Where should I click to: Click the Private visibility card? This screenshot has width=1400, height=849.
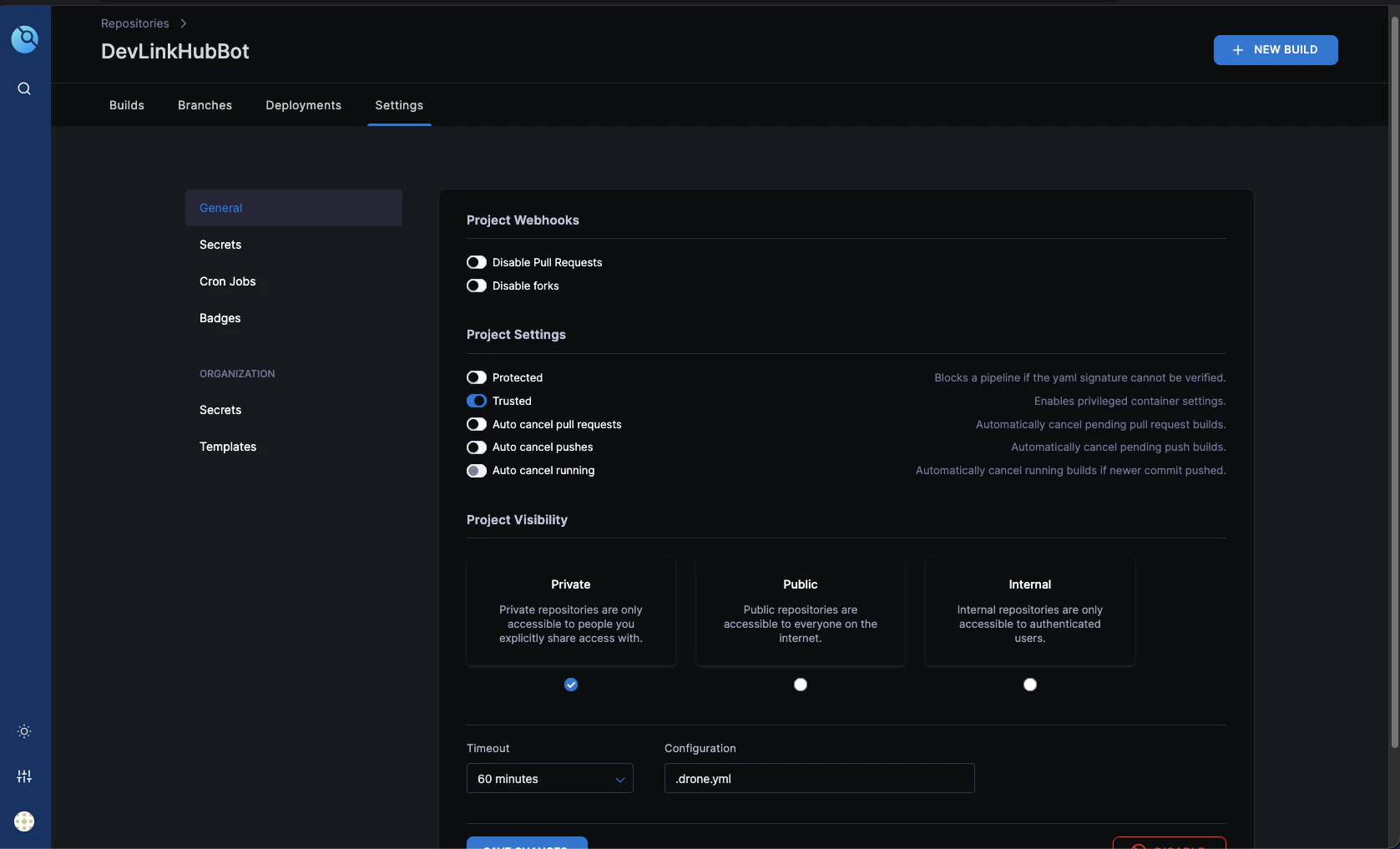pos(571,611)
